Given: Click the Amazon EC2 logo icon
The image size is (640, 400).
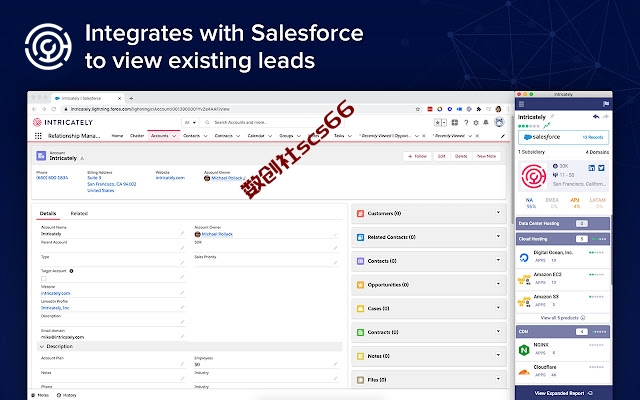Looking at the screenshot, I should point(524,280).
